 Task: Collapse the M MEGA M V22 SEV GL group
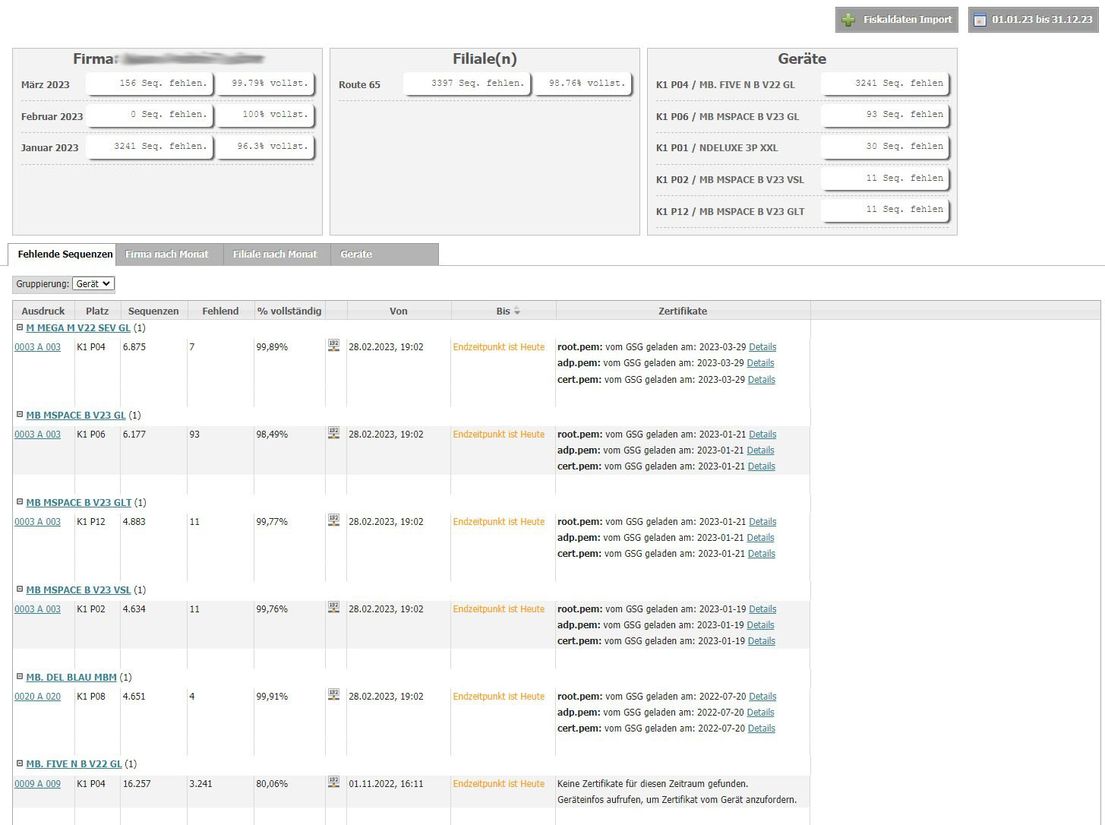(20, 328)
